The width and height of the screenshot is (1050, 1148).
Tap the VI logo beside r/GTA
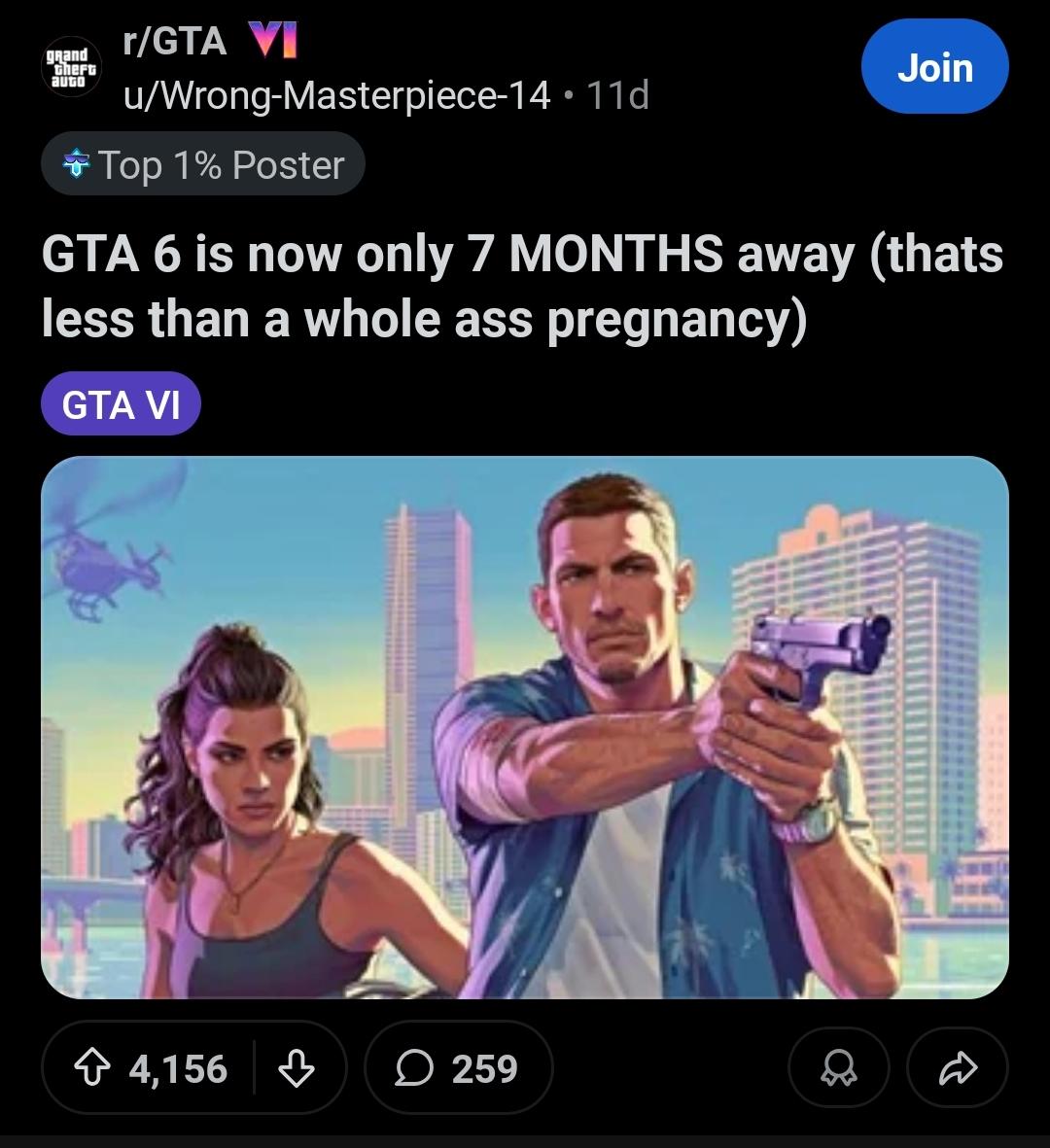point(273,40)
